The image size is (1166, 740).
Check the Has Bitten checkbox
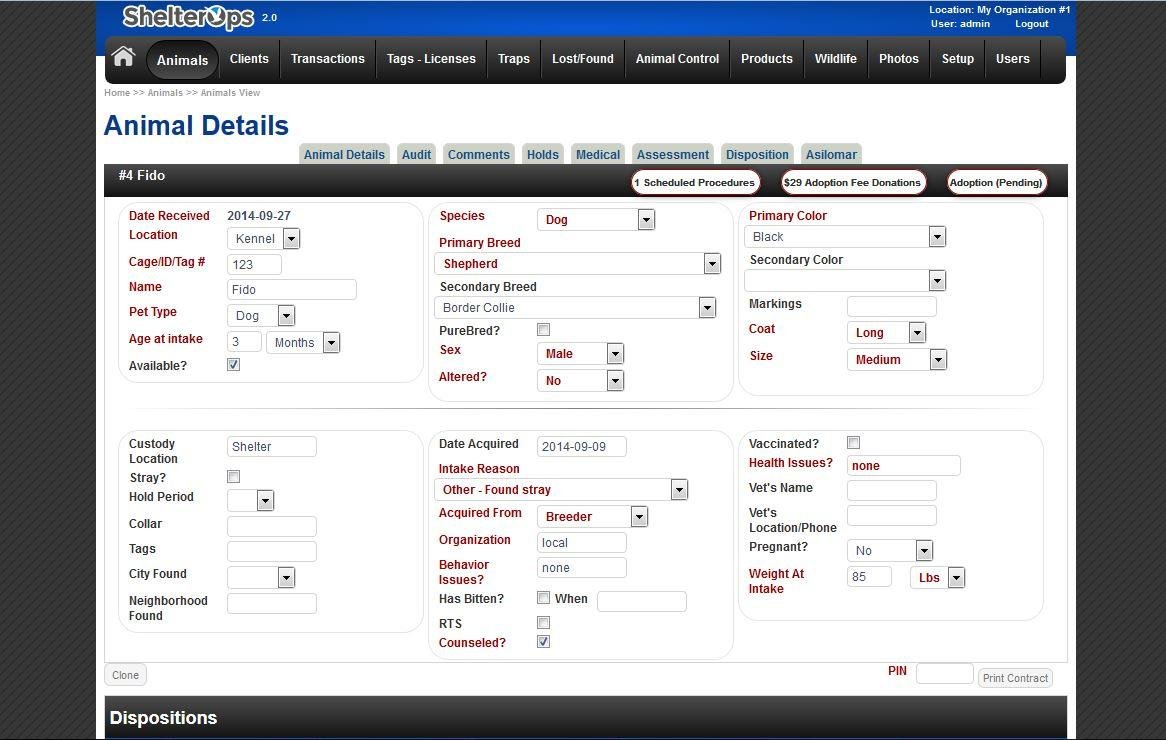(x=543, y=597)
